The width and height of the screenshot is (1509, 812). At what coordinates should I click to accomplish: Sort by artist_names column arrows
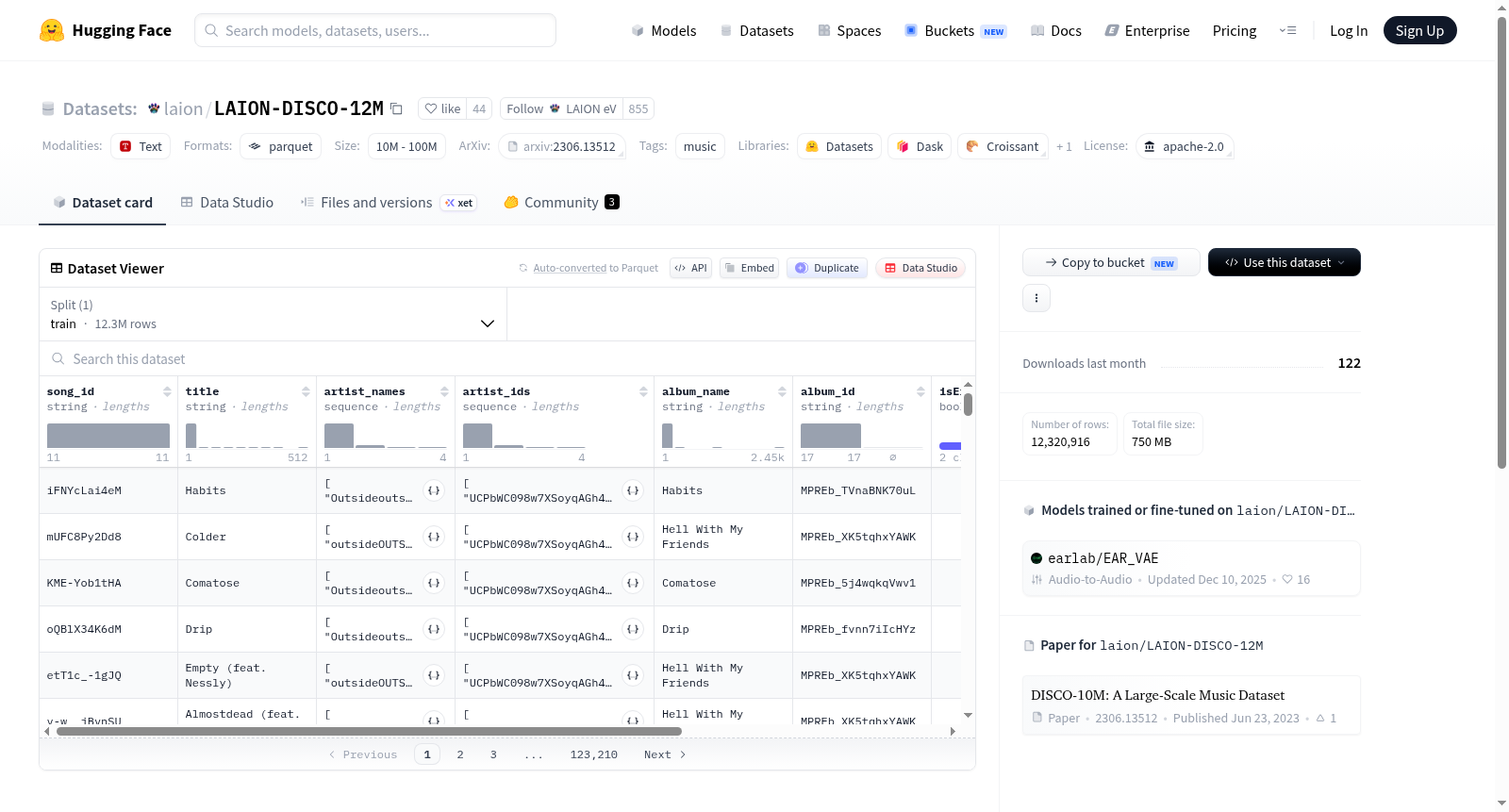coord(444,391)
